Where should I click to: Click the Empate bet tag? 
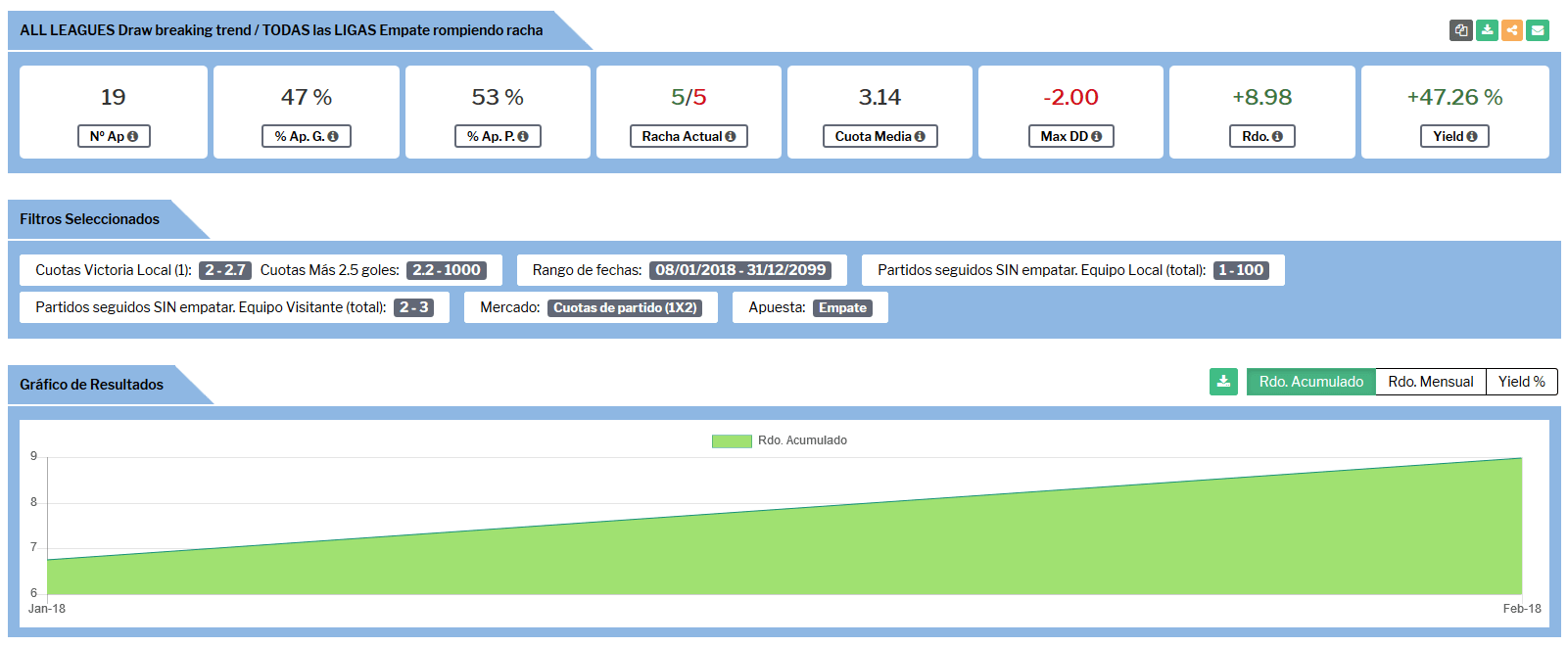pyautogui.click(x=842, y=307)
